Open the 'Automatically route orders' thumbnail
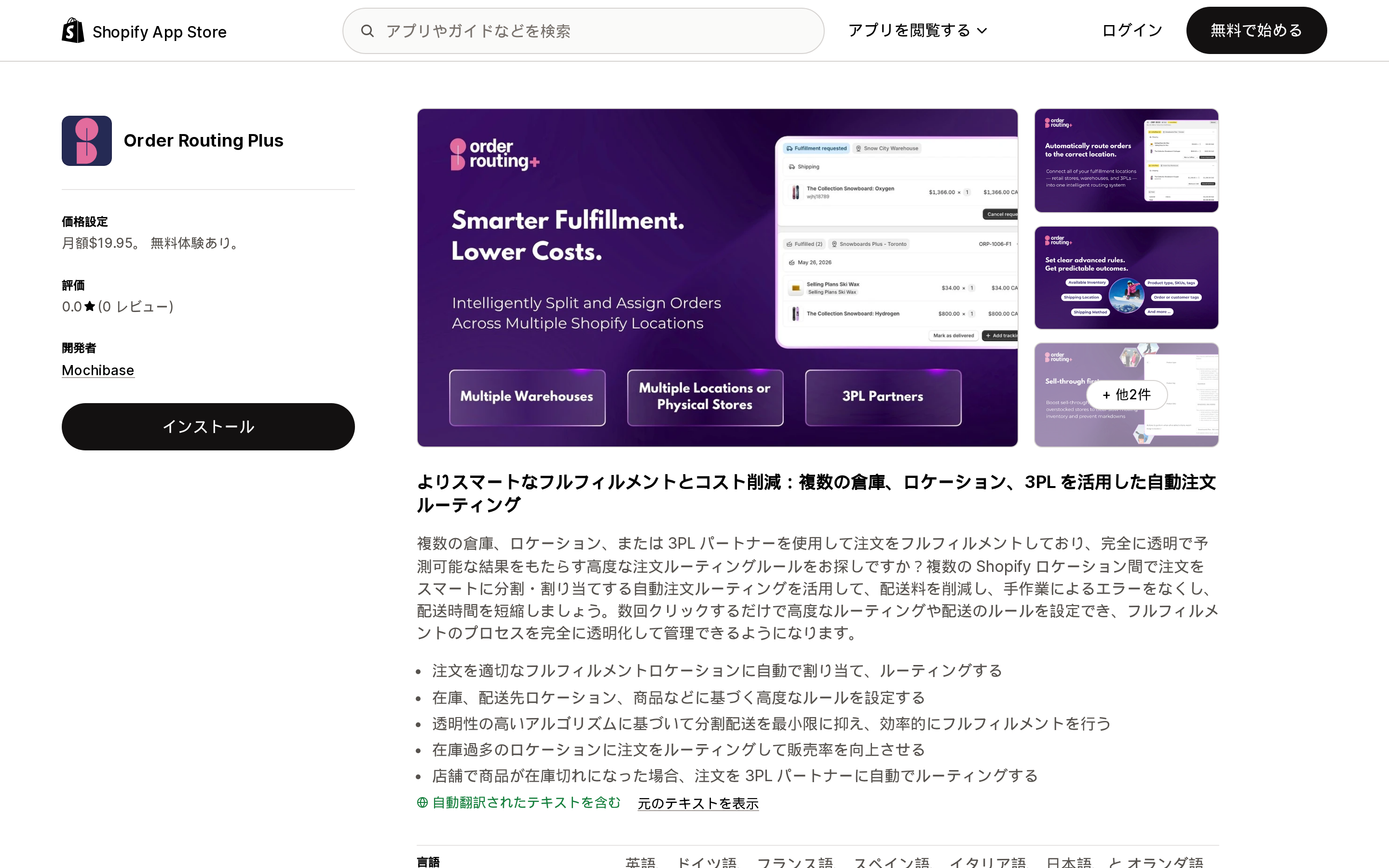 click(1126, 161)
